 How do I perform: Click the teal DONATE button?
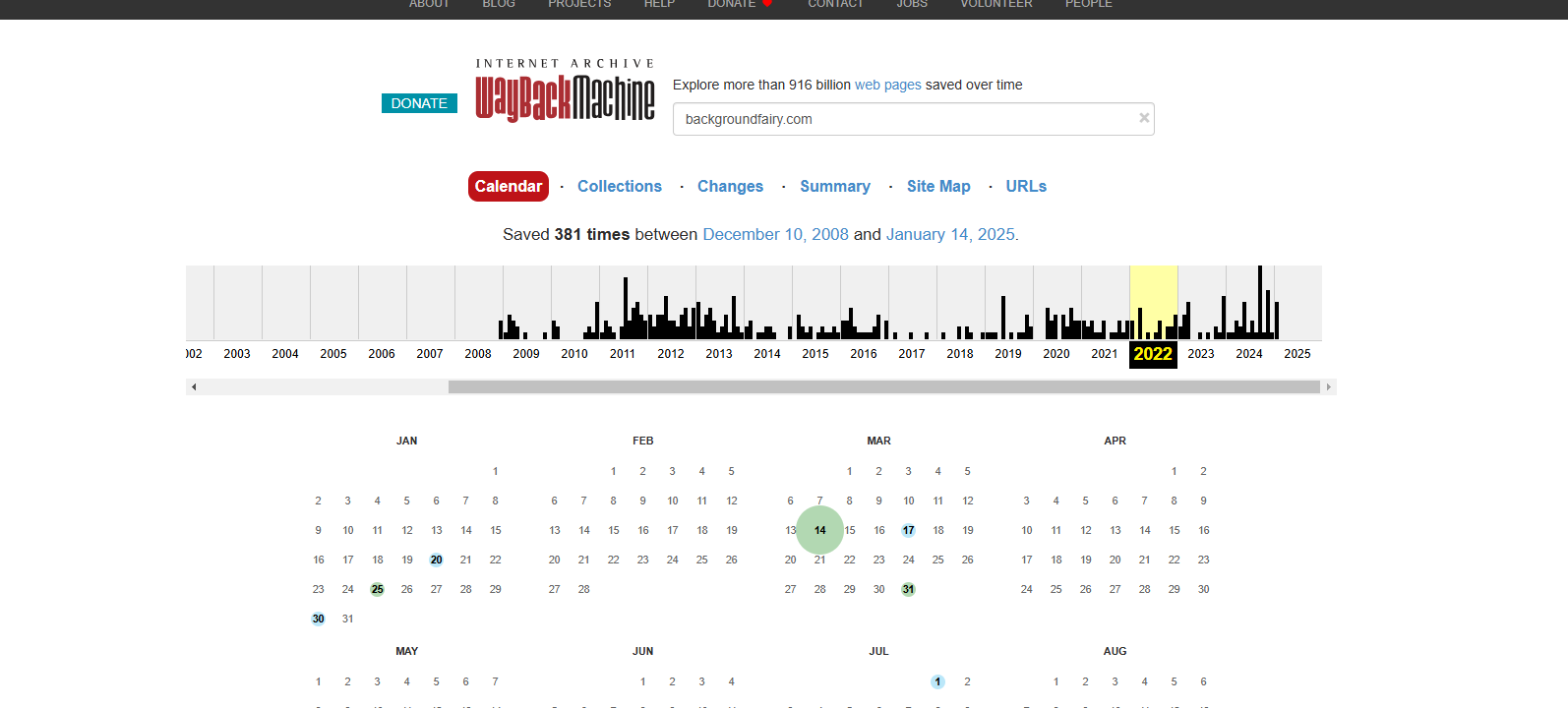pyautogui.click(x=419, y=103)
